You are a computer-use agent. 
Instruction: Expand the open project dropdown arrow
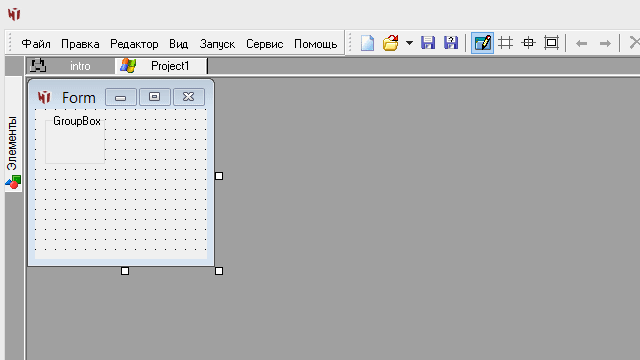(x=409, y=43)
